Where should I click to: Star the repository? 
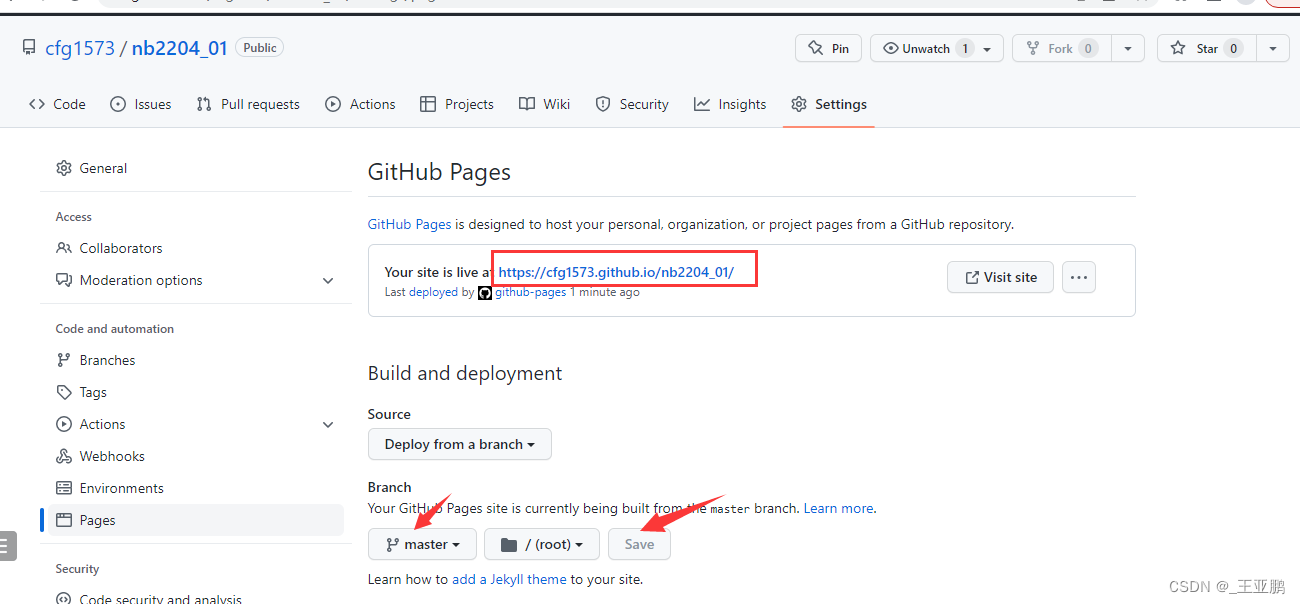(x=1206, y=48)
